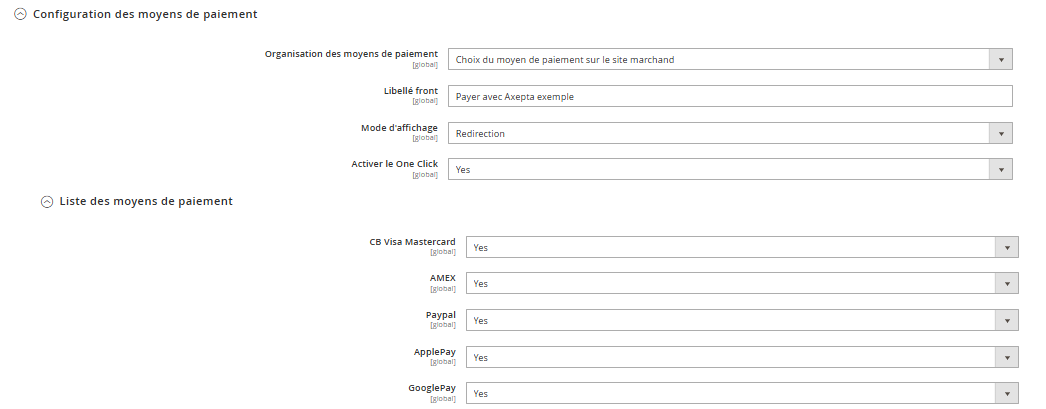The image size is (1046, 409).
Task: Click the Libellé front label
Action: (x=411, y=91)
